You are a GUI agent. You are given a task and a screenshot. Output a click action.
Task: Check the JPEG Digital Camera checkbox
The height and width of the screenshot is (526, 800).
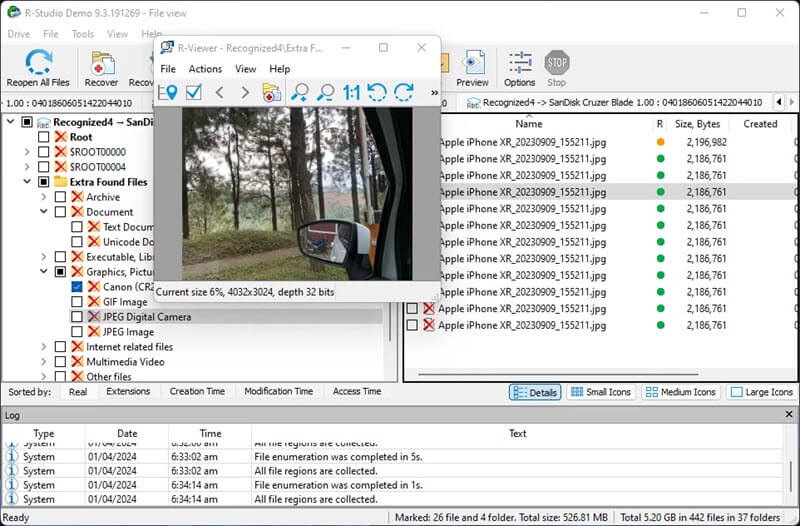[x=77, y=317]
